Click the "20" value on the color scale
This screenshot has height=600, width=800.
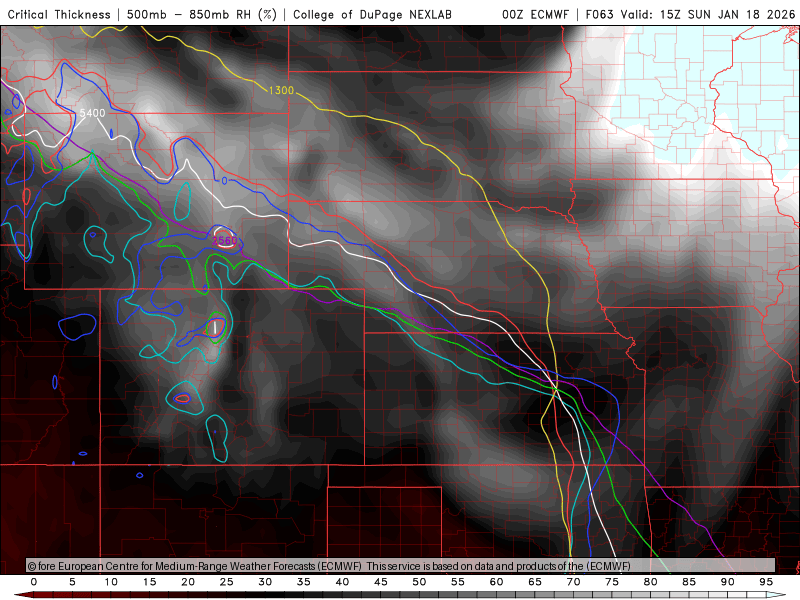[188, 582]
